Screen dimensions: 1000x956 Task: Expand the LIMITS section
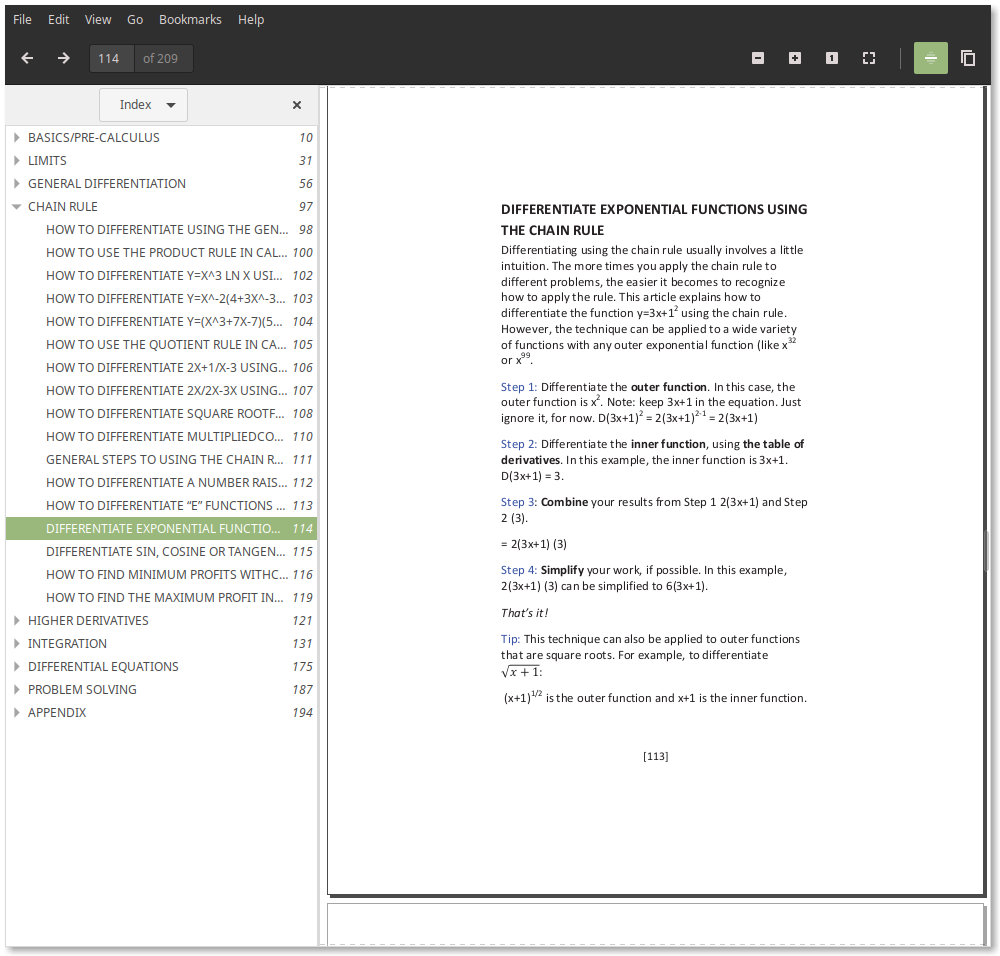coord(17,161)
